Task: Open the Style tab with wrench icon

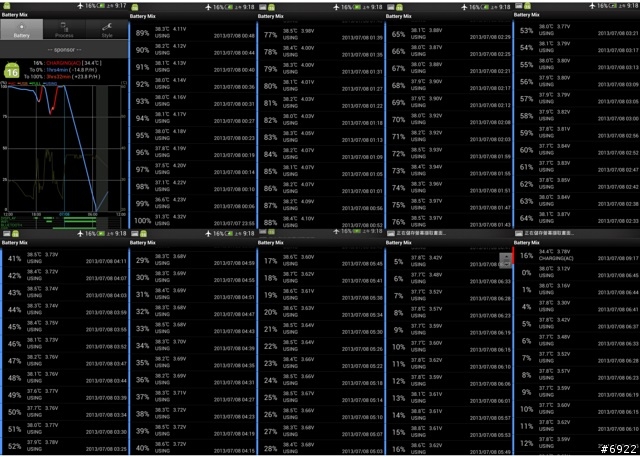Action: click(107, 29)
